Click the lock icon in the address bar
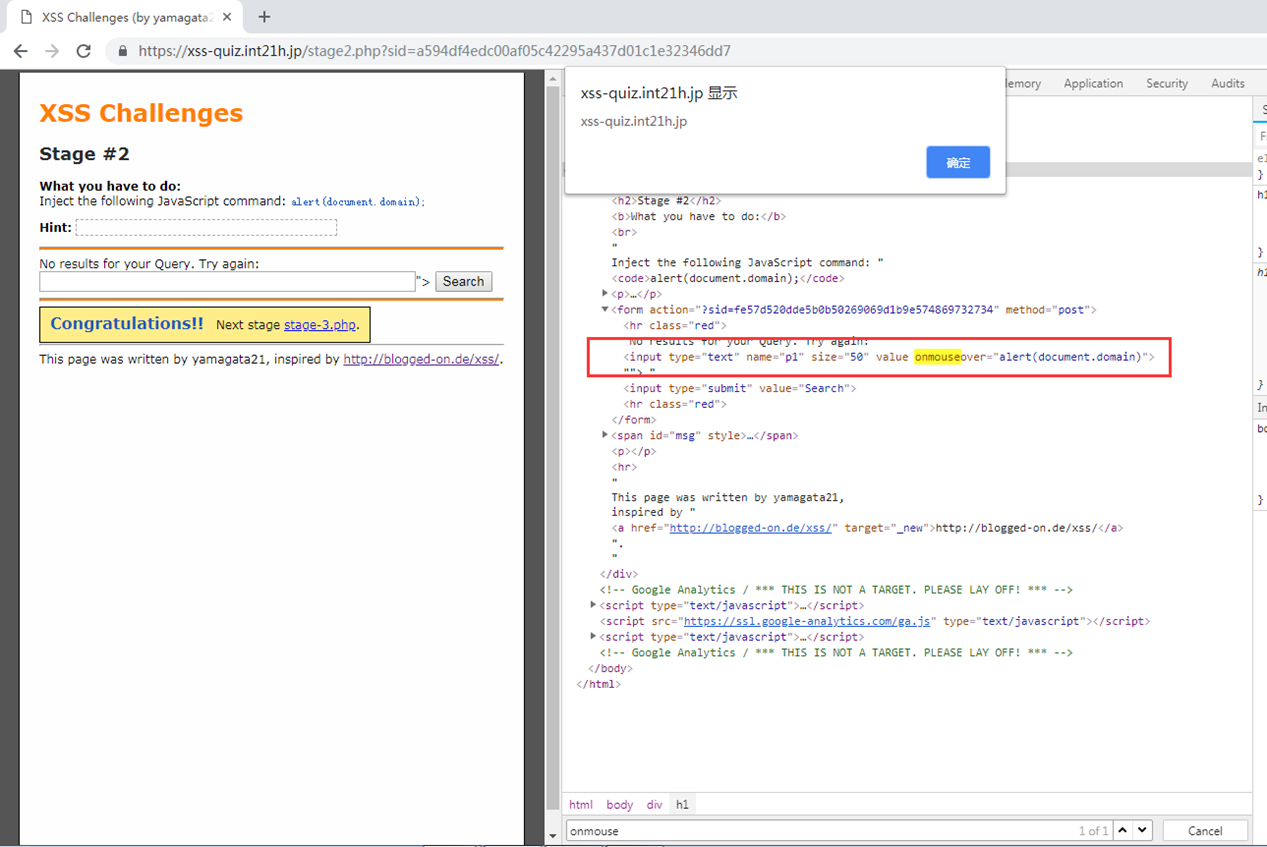 pos(122,51)
